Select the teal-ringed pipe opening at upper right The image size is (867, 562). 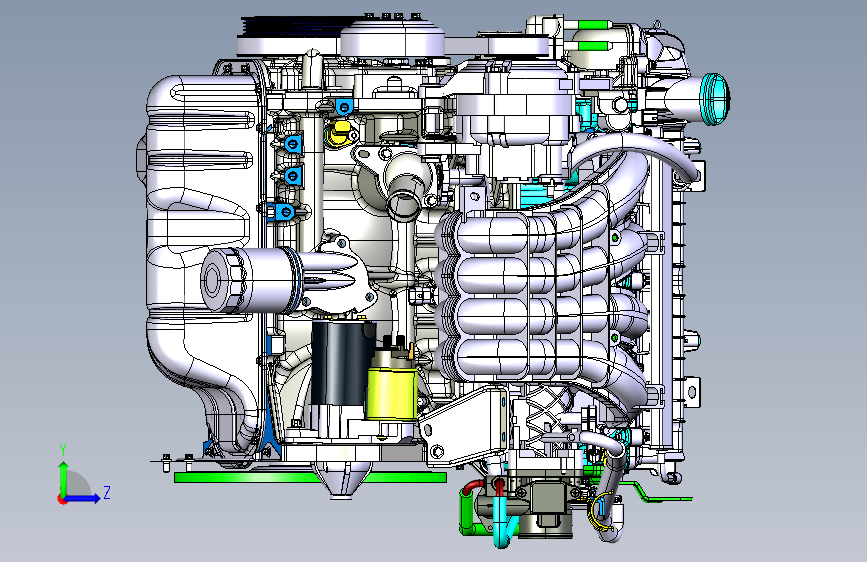(x=714, y=99)
